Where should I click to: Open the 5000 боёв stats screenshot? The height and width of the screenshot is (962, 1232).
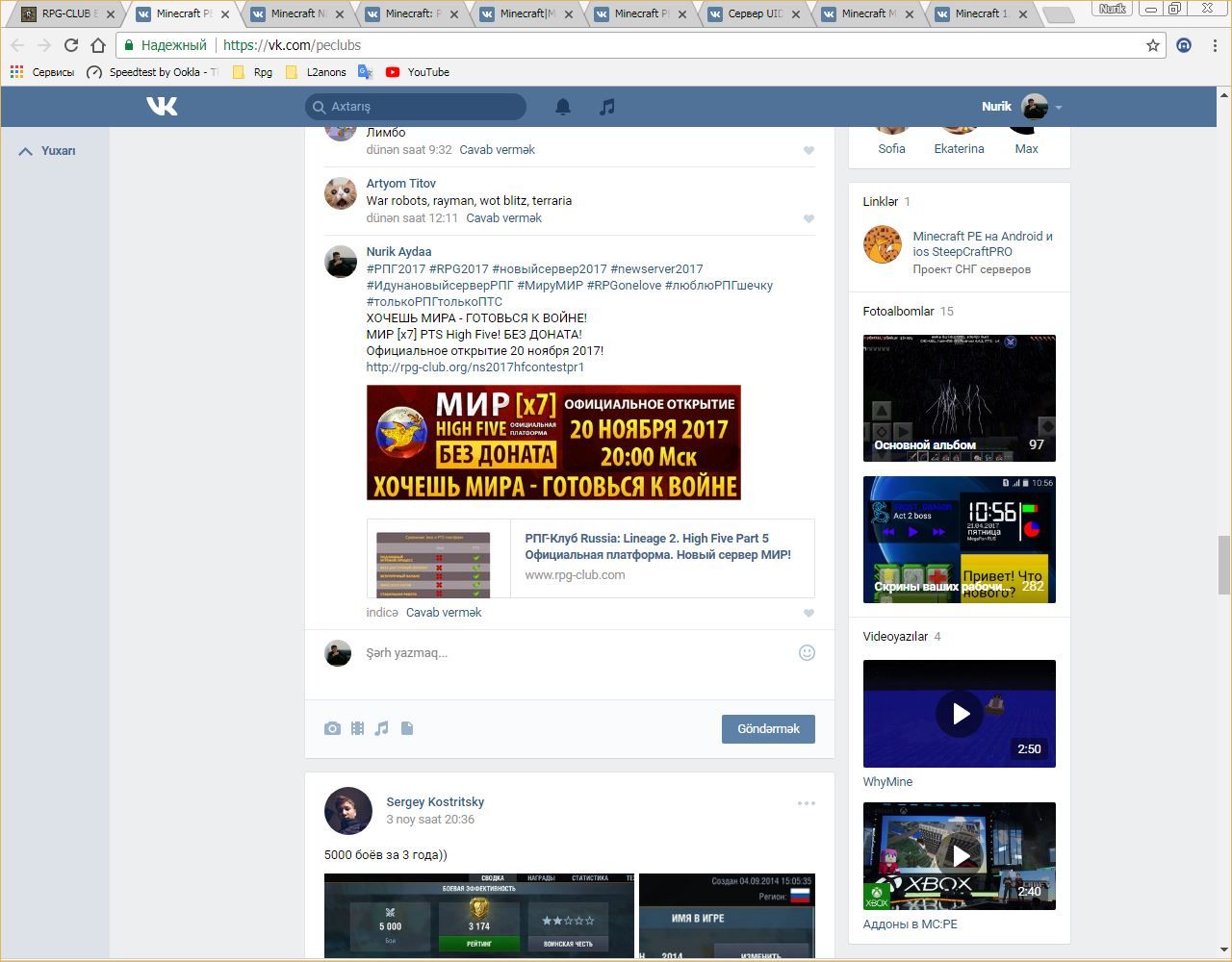[x=479, y=916]
